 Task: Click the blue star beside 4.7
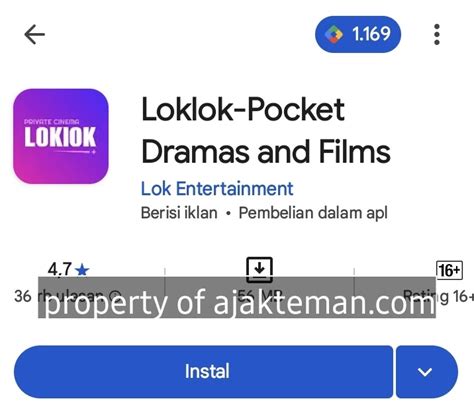tap(82, 270)
